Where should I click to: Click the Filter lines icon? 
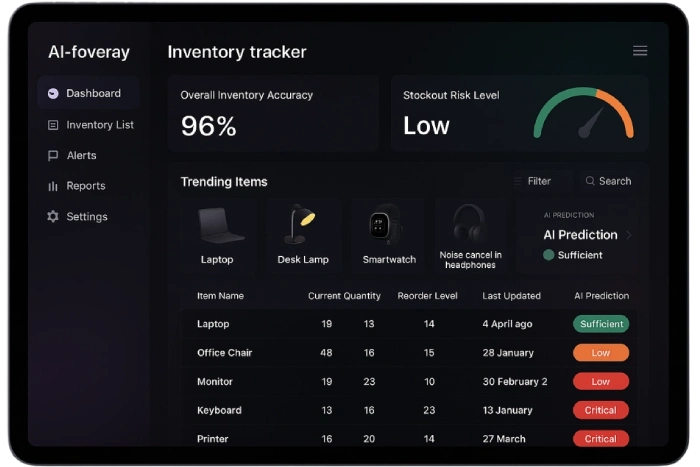point(518,181)
